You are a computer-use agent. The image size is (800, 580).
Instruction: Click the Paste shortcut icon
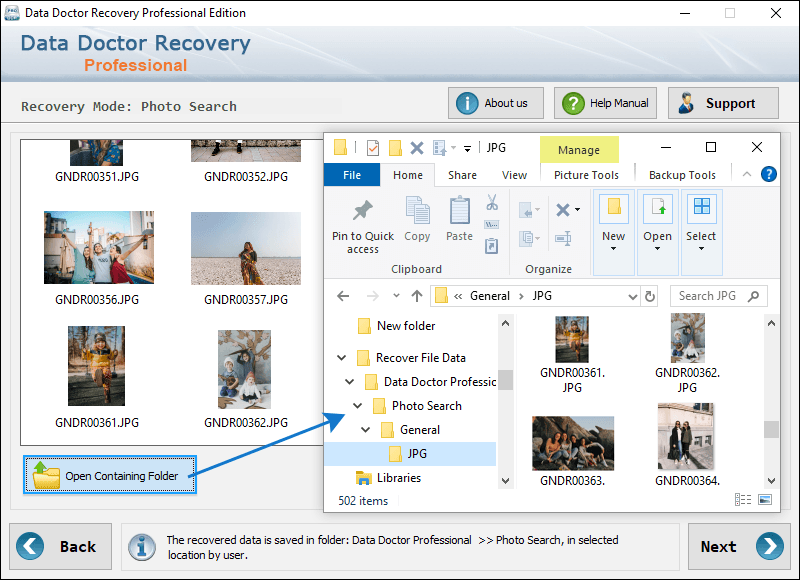(x=491, y=246)
